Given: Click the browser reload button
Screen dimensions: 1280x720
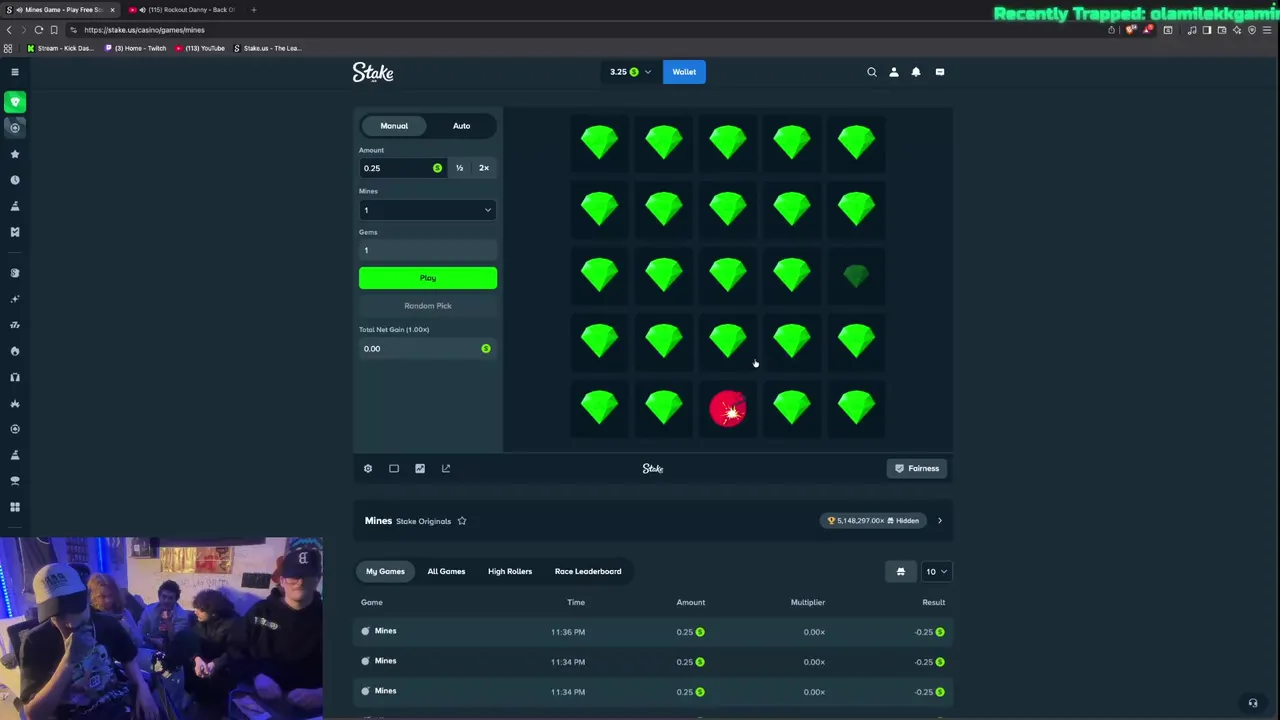Looking at the screenshot, I should click(39, 30).
